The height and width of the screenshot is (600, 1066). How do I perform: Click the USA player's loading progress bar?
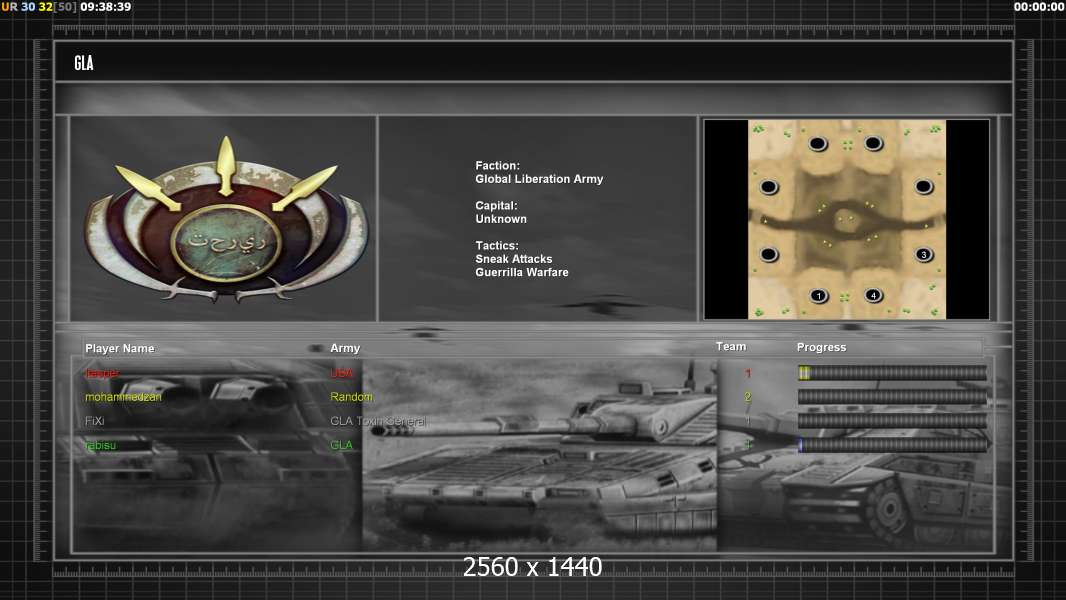892,373
